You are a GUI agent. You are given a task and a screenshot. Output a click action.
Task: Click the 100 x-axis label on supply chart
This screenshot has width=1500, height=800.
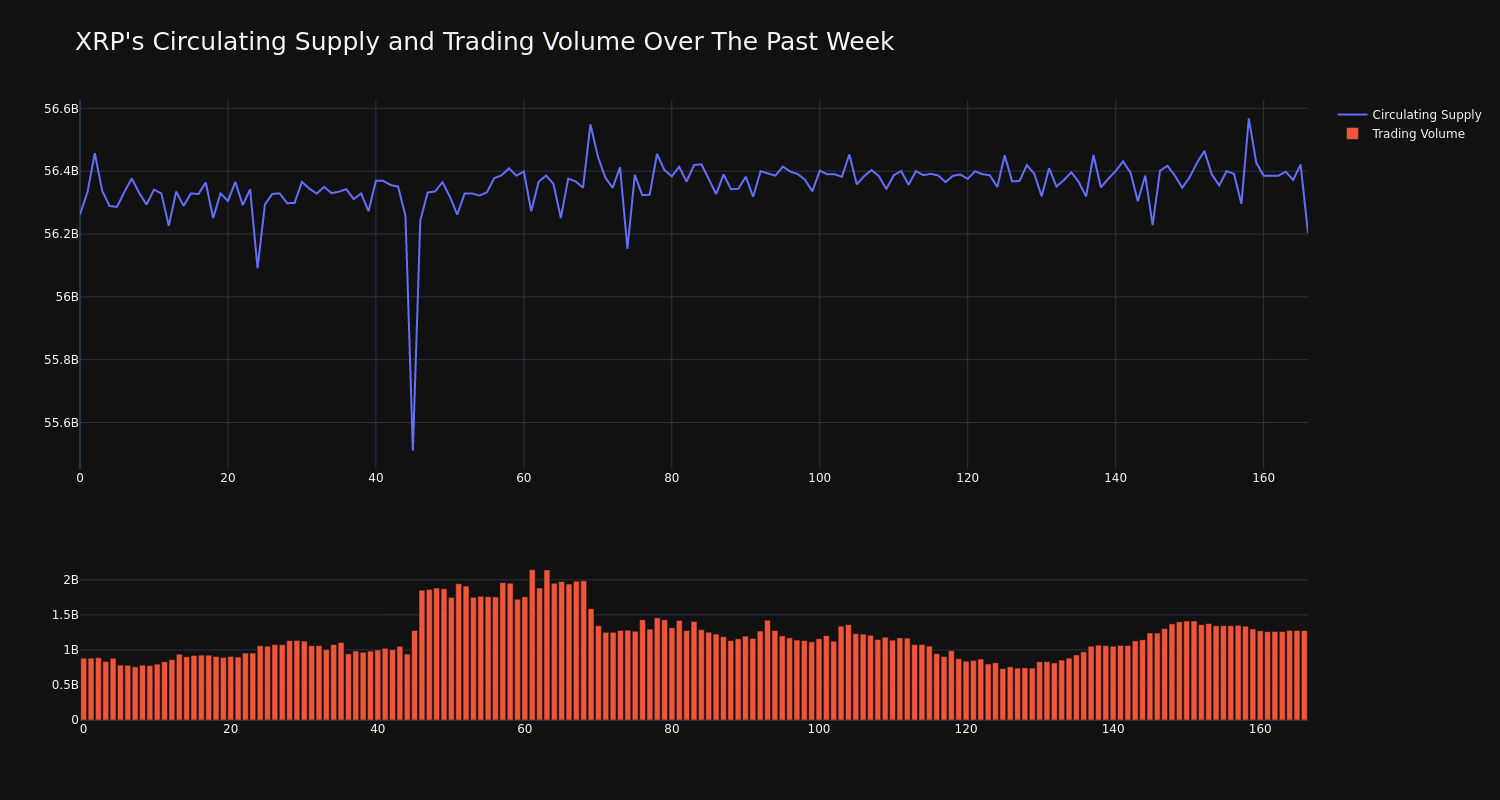pyautogui.click(x=819, y=478)
